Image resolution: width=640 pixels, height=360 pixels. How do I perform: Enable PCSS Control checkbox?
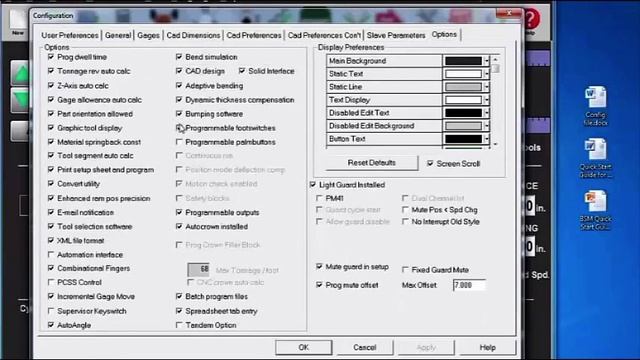[51, 282]
